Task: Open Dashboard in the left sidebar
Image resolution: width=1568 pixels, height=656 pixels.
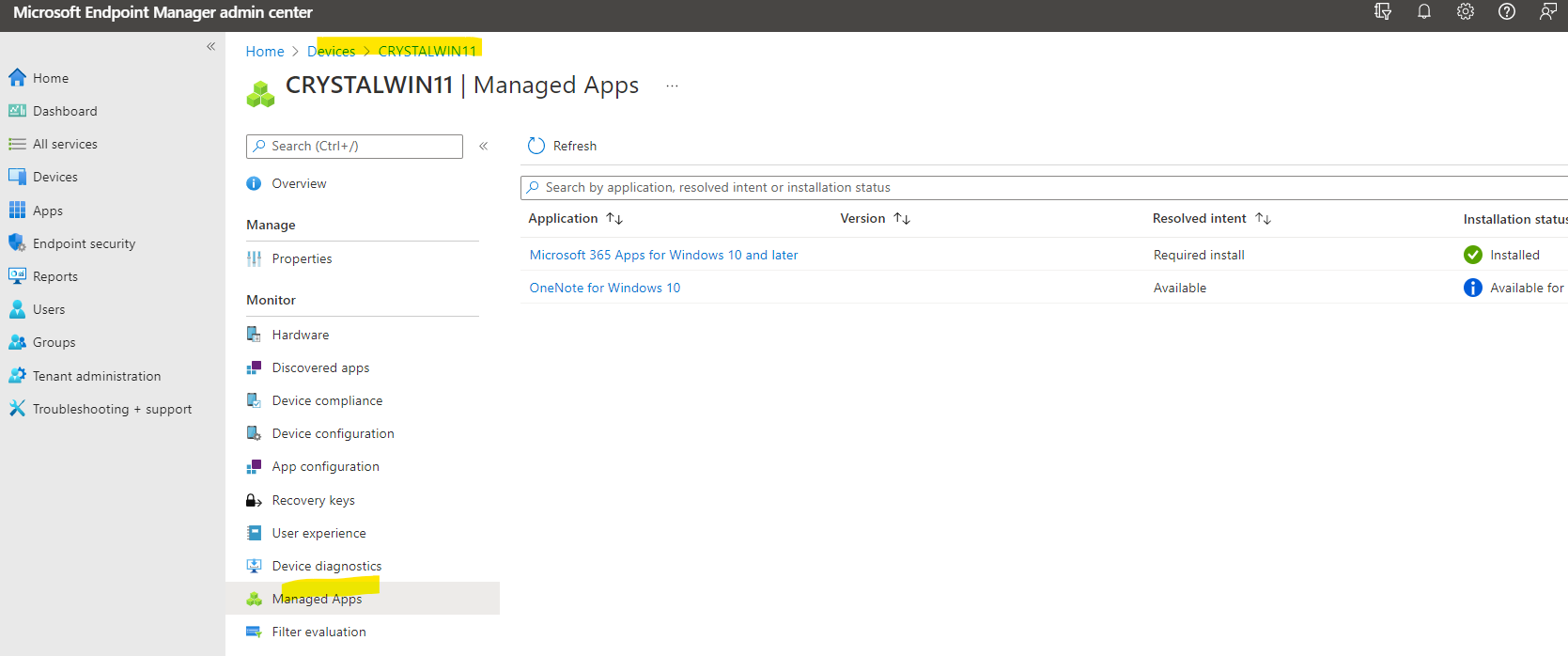Action: [65, 111]
